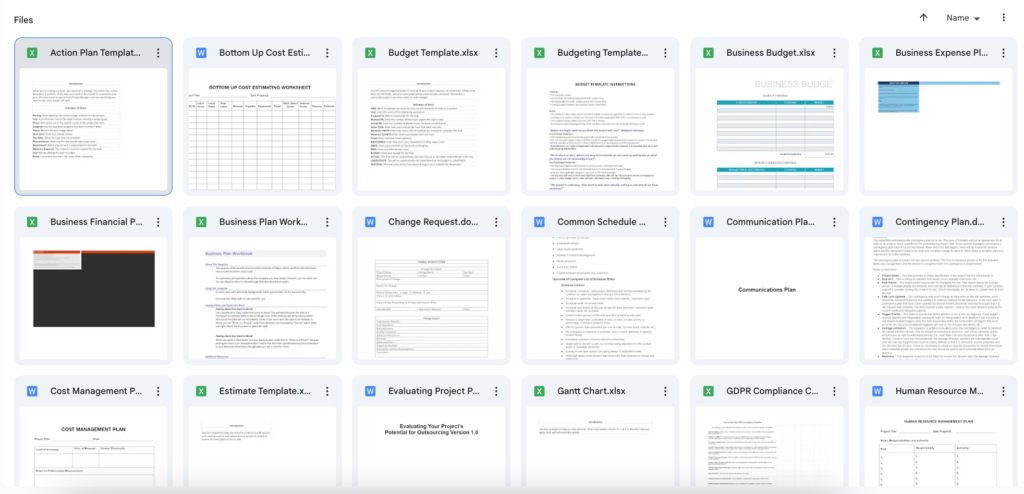Click the Excel icon of Gantt Chart.xlsx
Screen dimensions: 1024x494
point(539,391)
